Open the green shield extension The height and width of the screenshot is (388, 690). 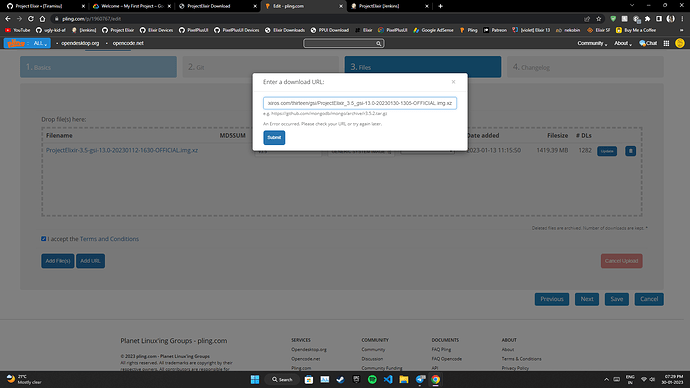point(613,19)
